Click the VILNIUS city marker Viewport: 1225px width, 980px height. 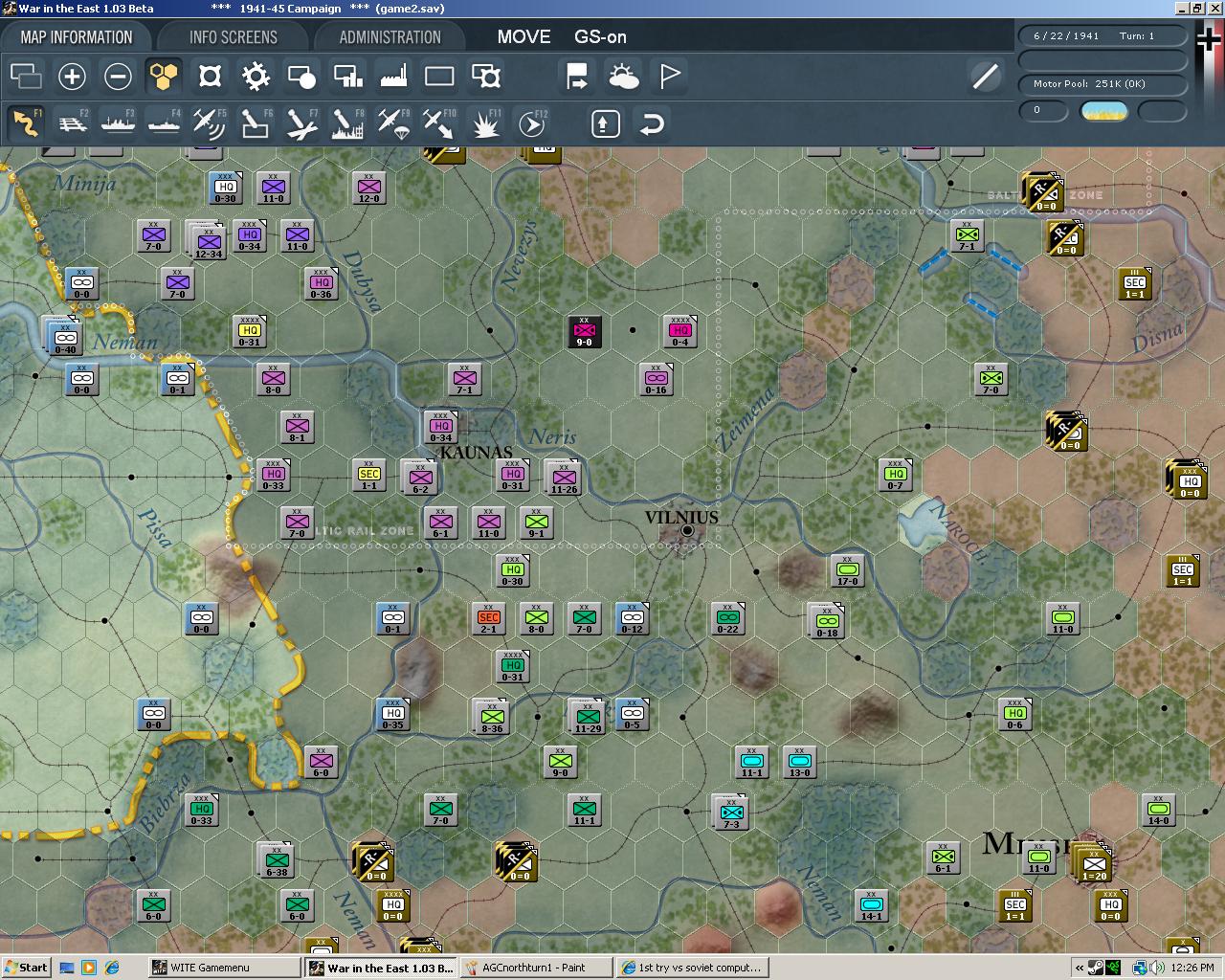[687, 529]
